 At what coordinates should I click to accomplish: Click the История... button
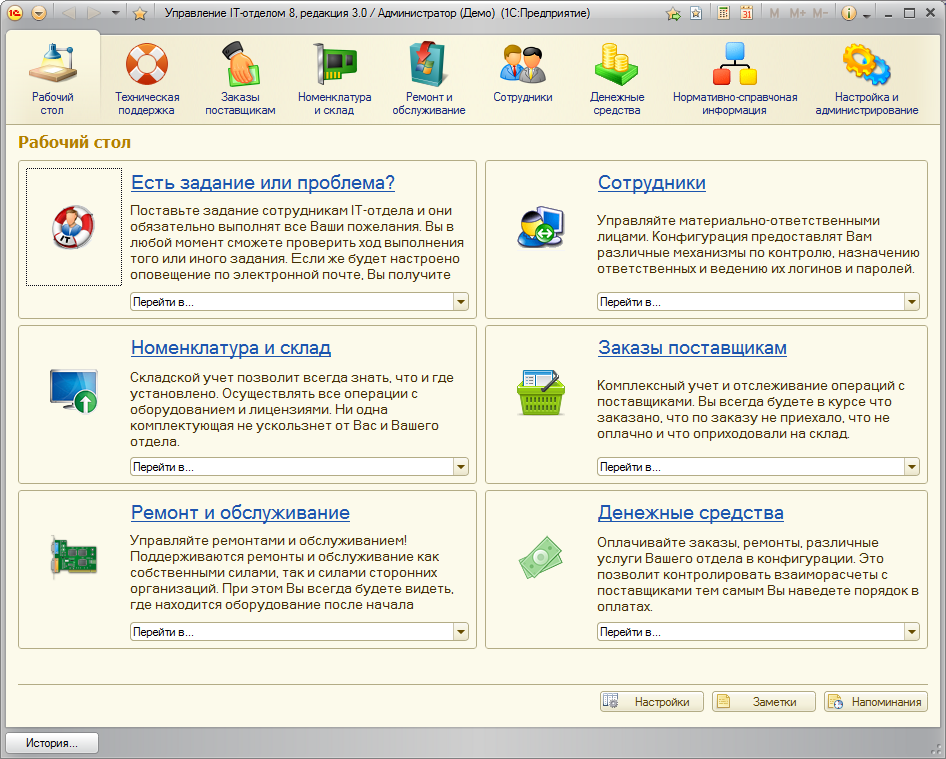(x=52, y=743)
